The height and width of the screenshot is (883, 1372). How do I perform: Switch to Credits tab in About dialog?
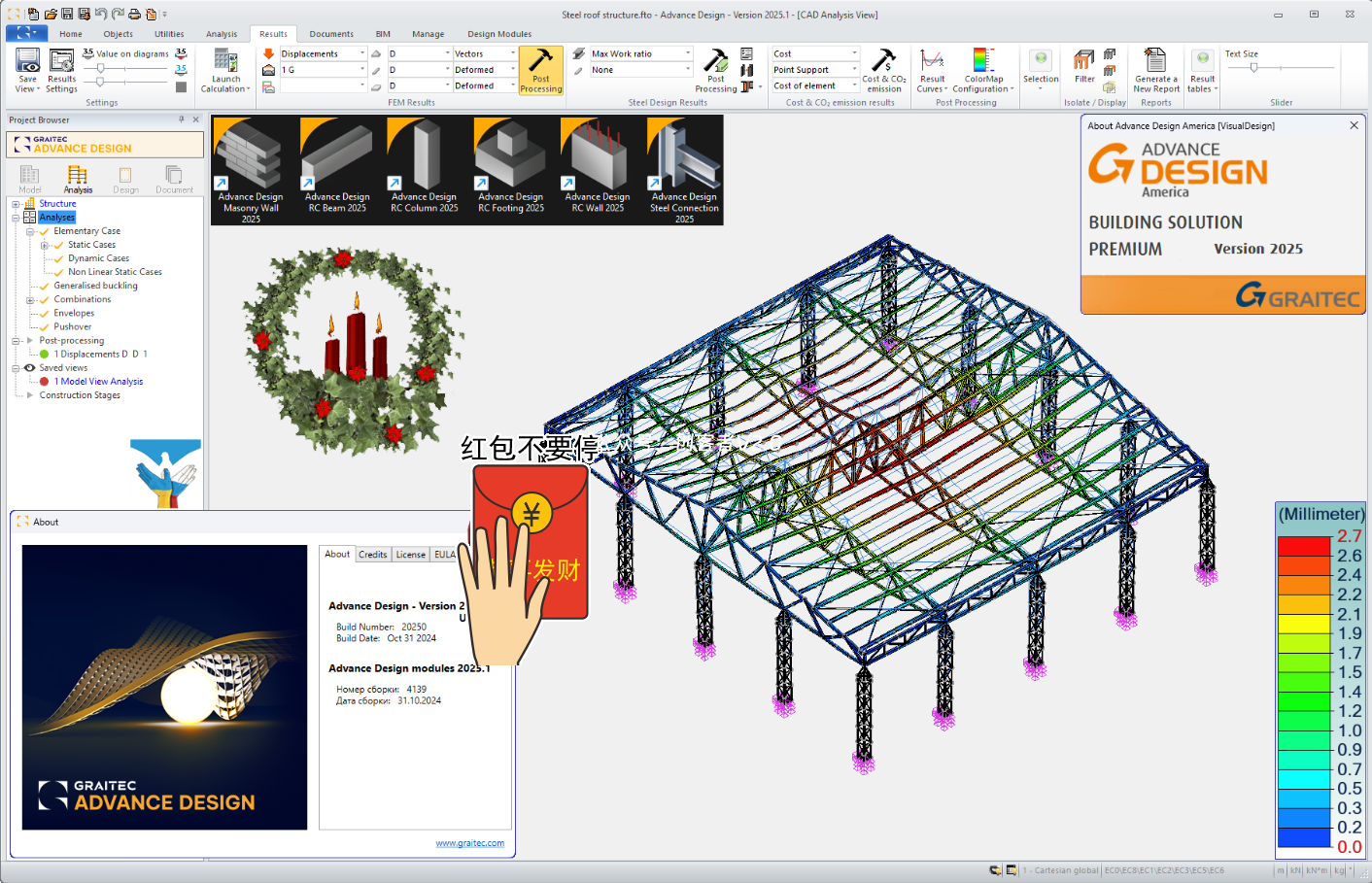[372, 555]
